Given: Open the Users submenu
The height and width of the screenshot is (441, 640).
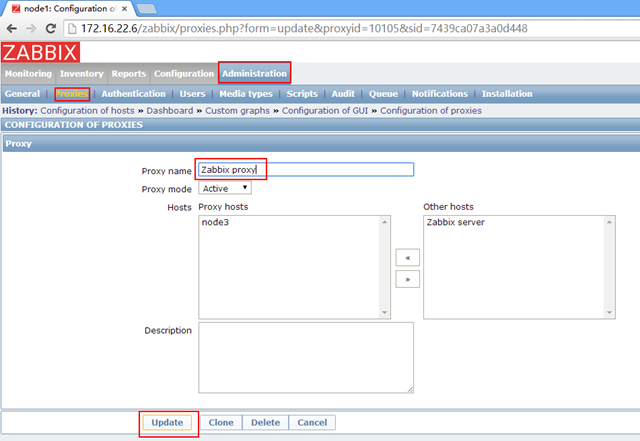Looking at the screenshot, I should coord(193,94).
